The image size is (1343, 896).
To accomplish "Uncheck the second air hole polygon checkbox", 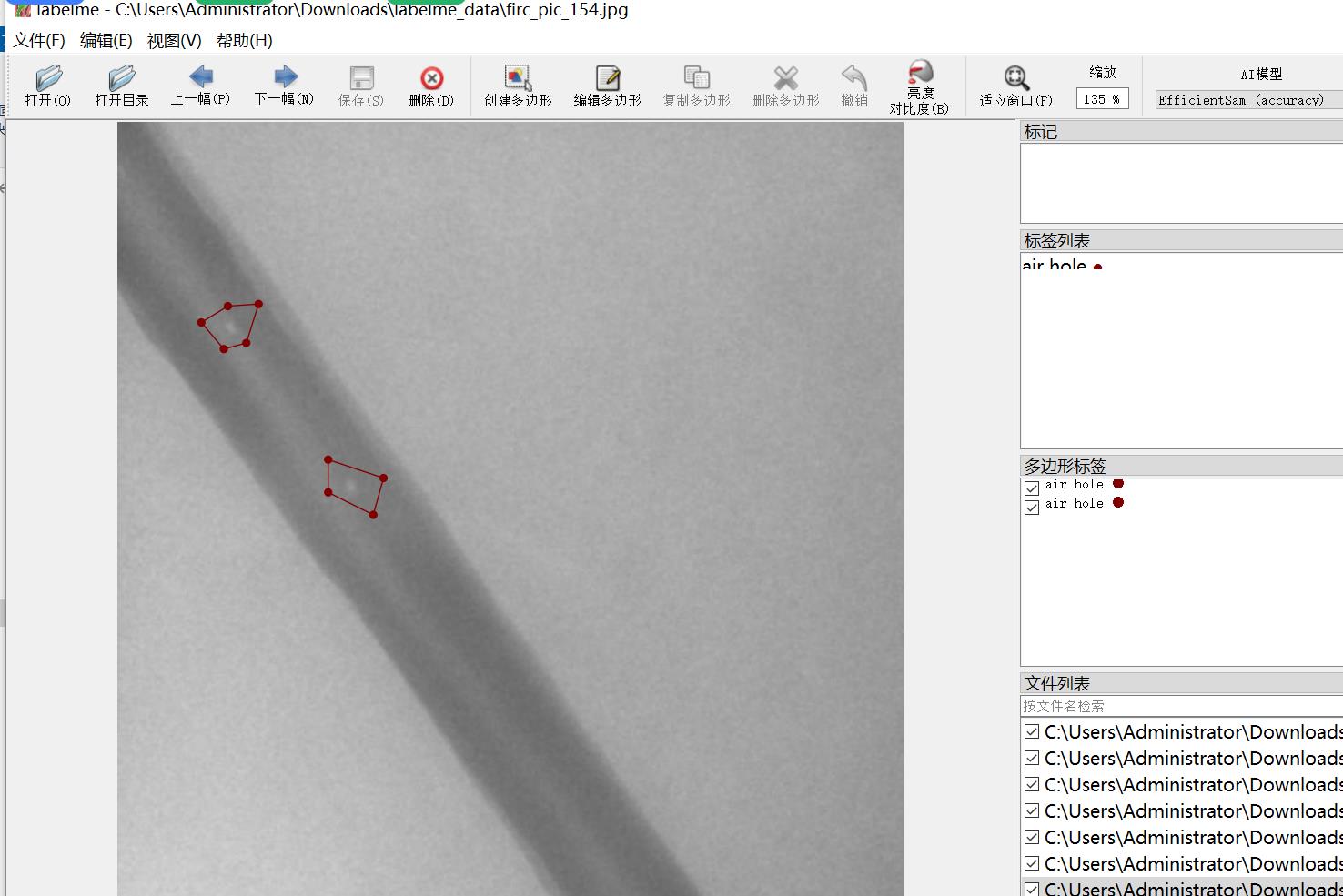I will click(1032, 508).
